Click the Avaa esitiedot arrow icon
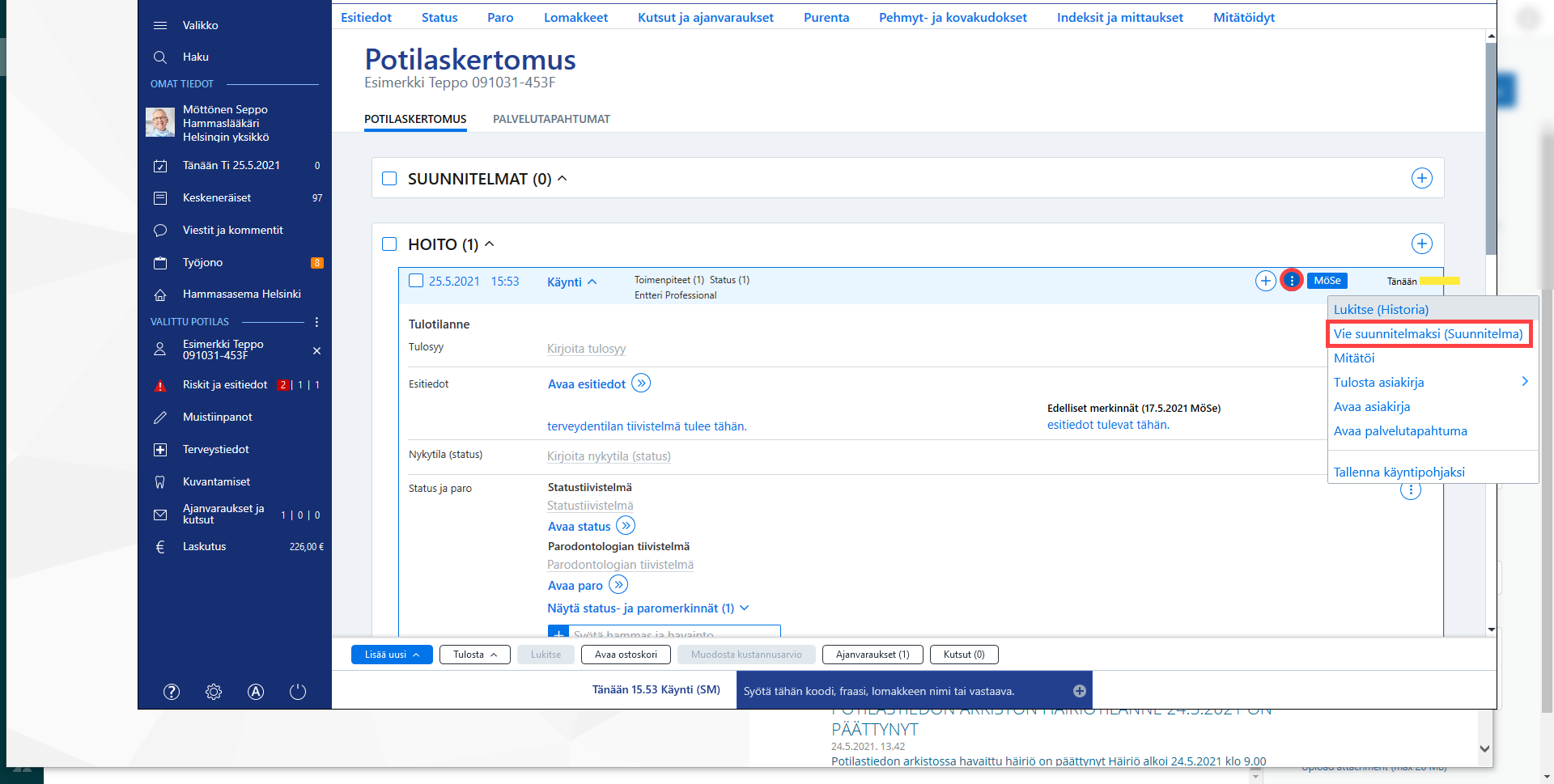 pos(641,383)
